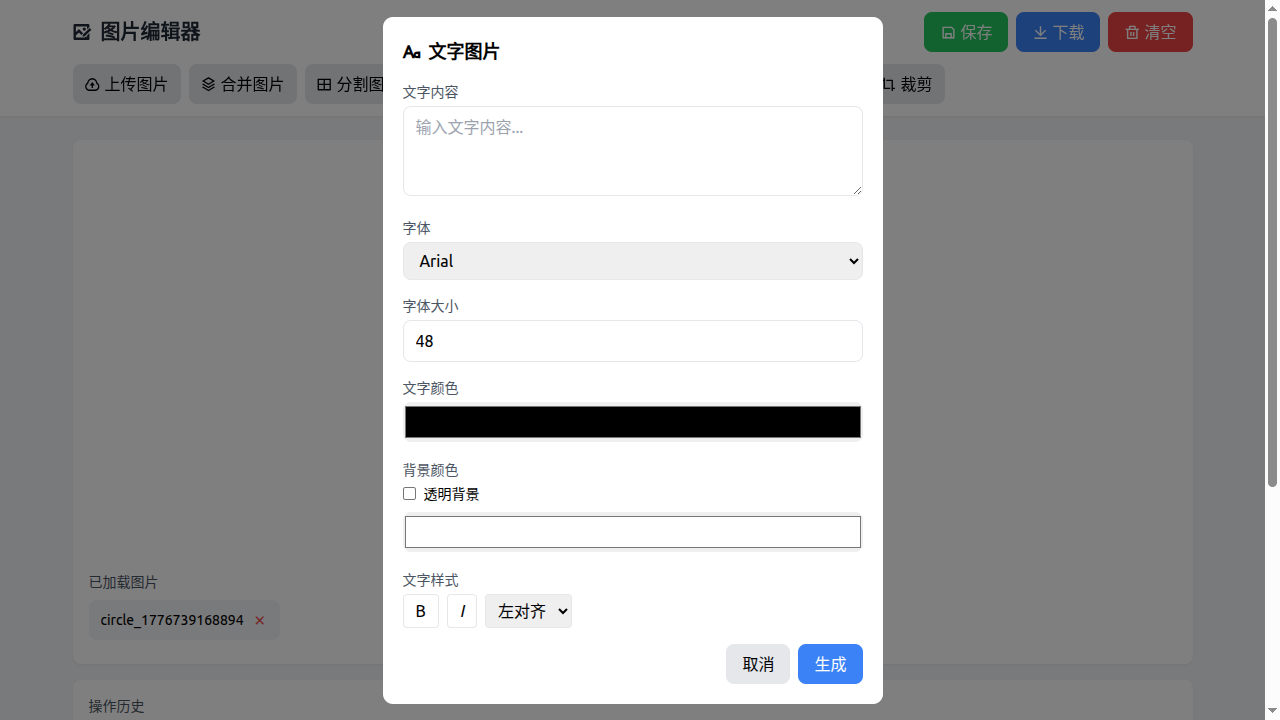Click the upload image cloud icon
This screenshot has height=720, width=1280.
(x=93, y=85)
